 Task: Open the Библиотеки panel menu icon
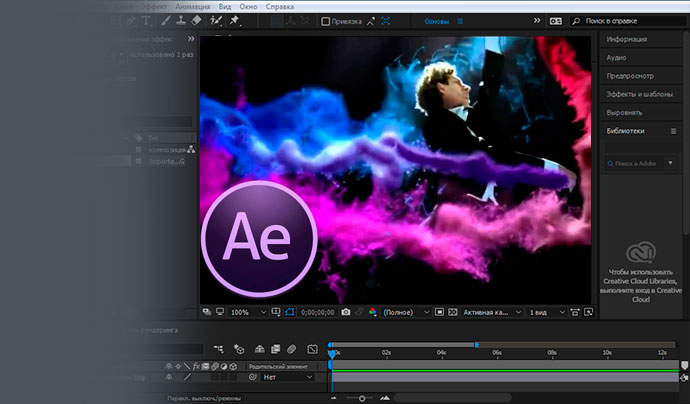coord(673,131)
